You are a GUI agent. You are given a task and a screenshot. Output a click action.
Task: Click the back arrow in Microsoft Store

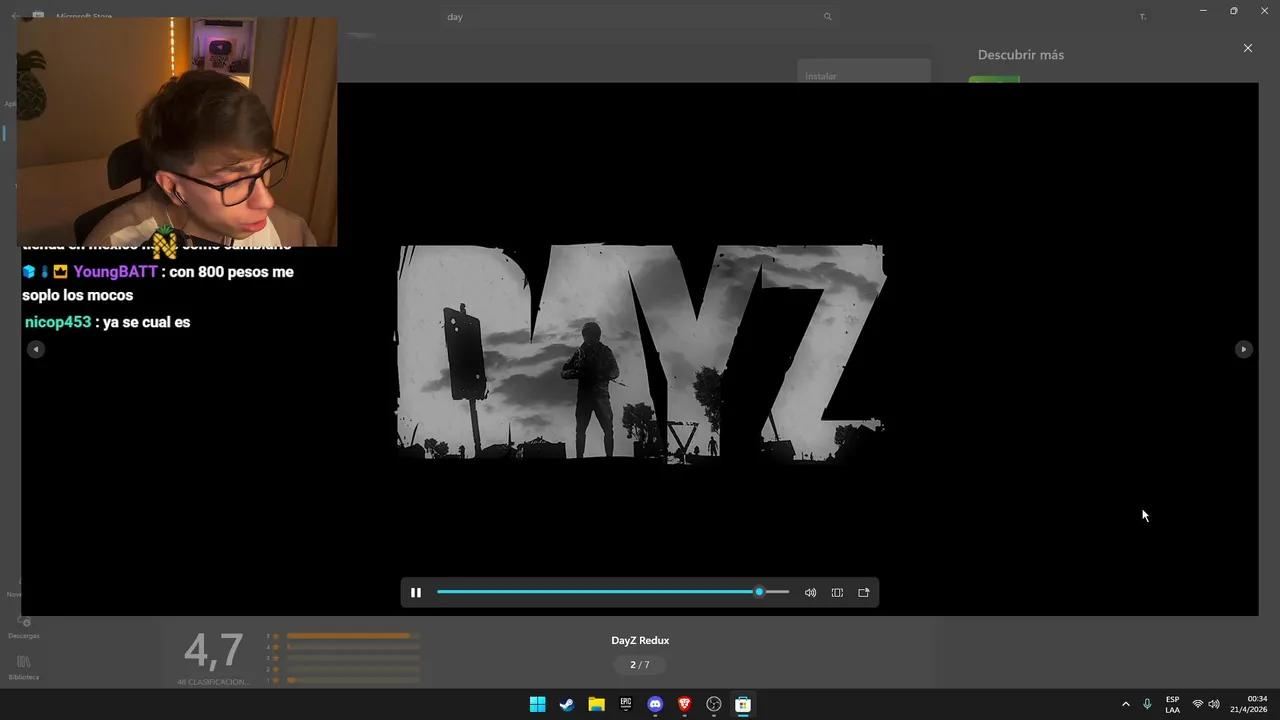pyautogui.click(x=14, y=17)
